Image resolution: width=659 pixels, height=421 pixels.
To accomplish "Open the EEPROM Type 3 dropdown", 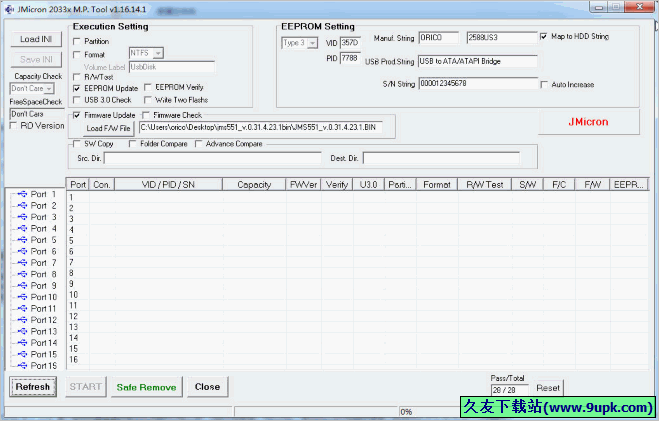I will [x=312, y=43].
